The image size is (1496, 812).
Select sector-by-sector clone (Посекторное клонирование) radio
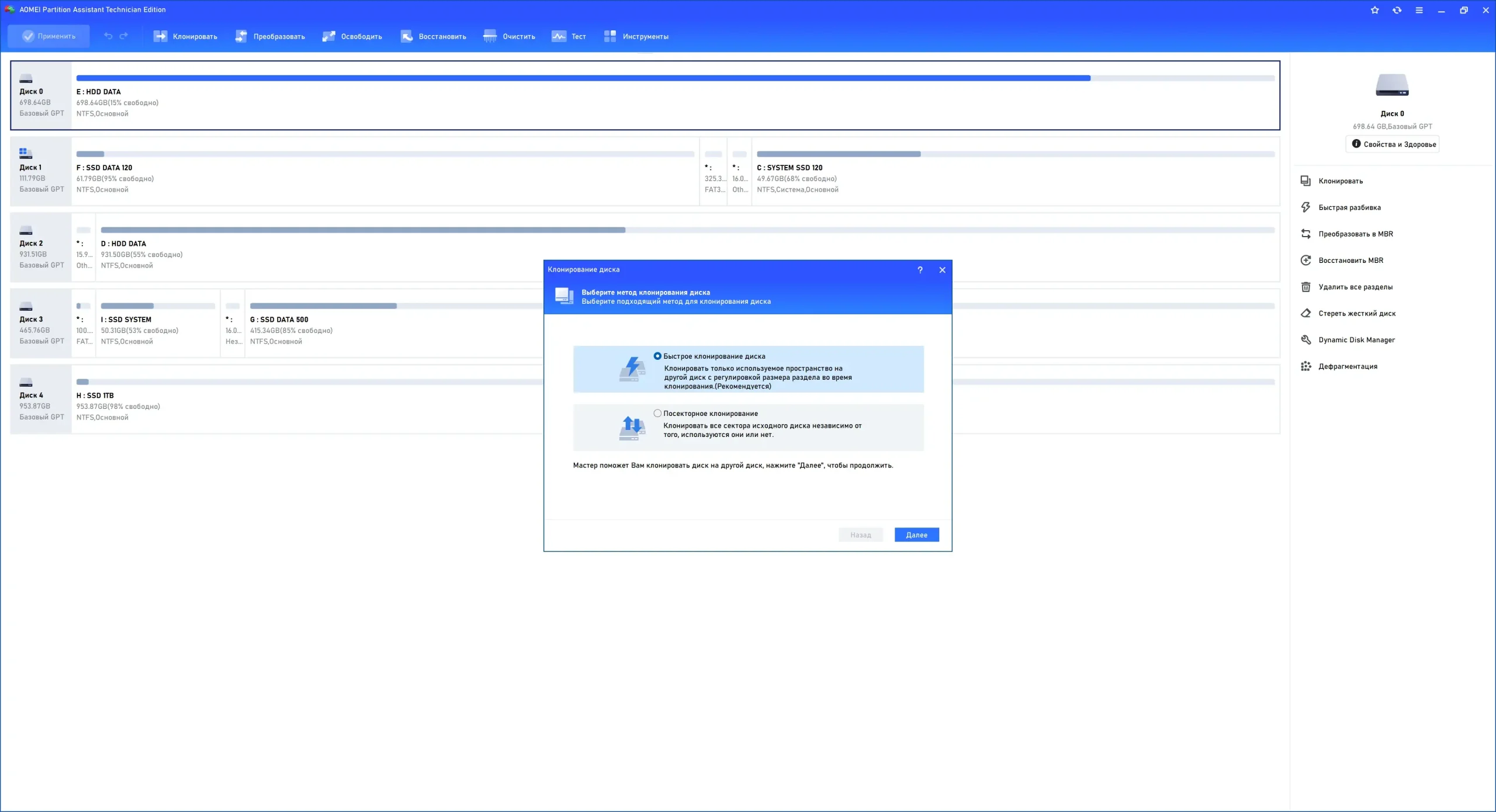tap(657, 413)
